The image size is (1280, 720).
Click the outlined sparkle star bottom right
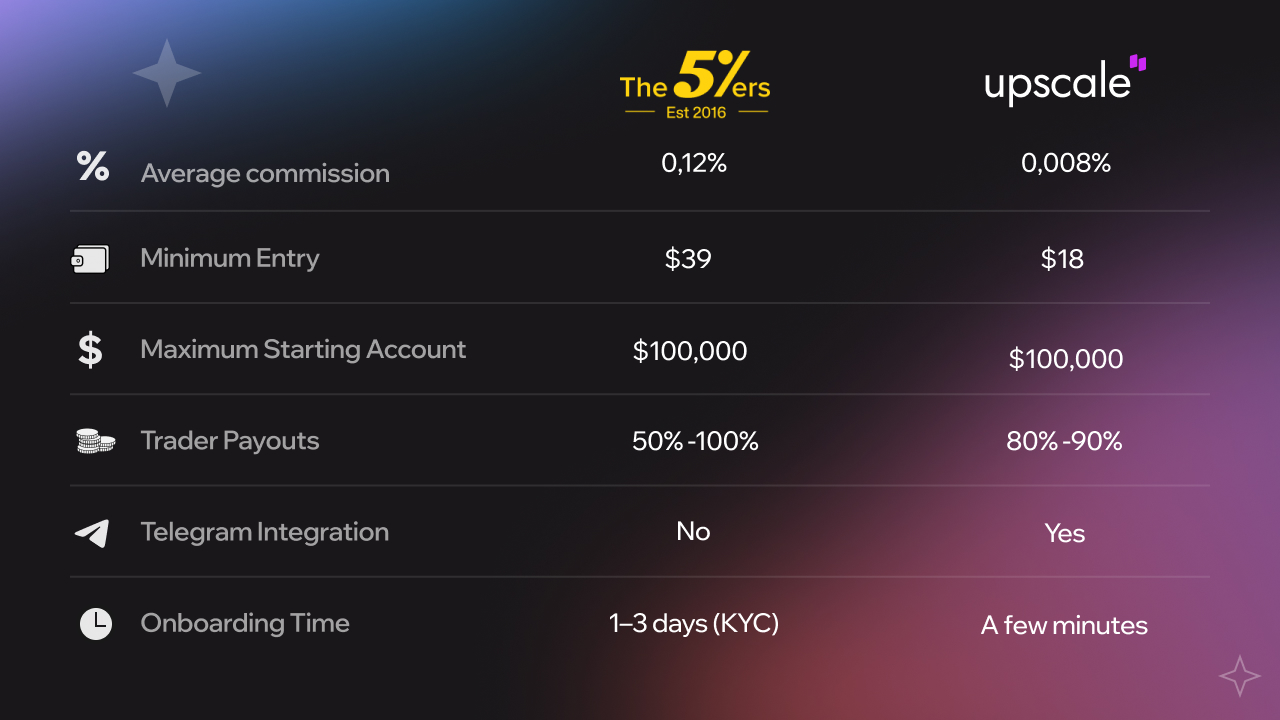pos(1240,676)
